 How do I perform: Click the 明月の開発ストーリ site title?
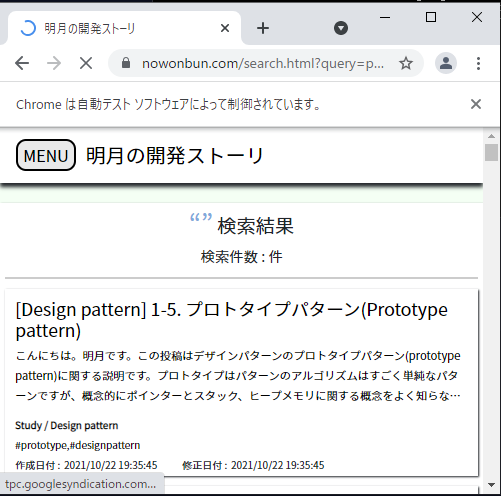coord(175,156)
